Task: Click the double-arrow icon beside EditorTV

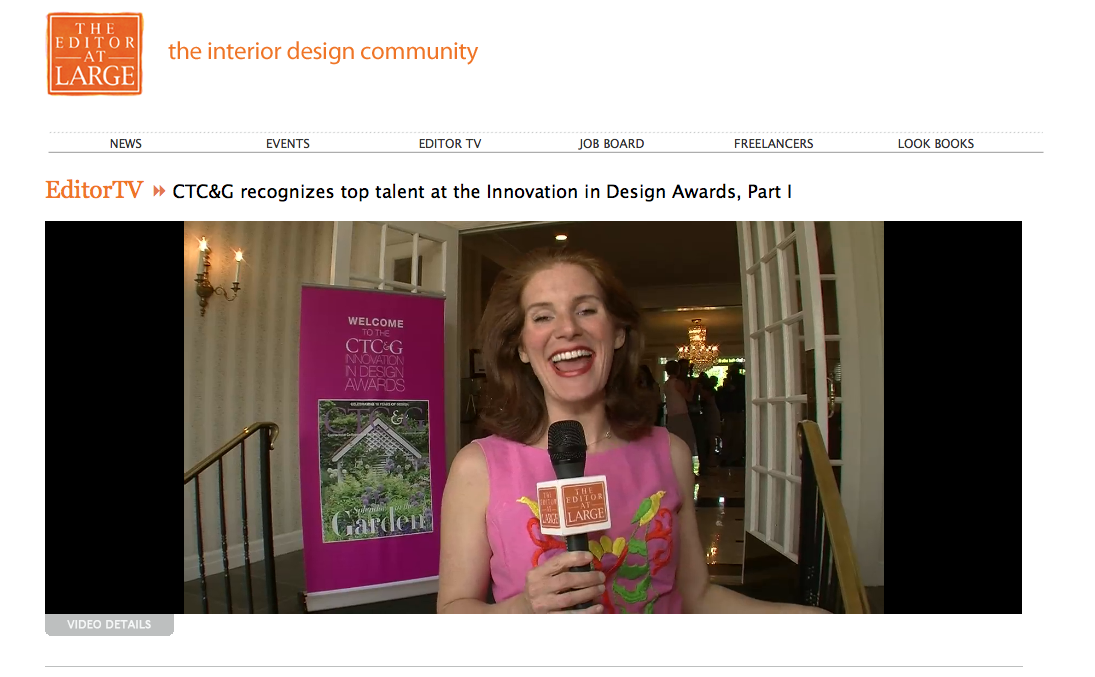Action: click(x=159, y=192)
